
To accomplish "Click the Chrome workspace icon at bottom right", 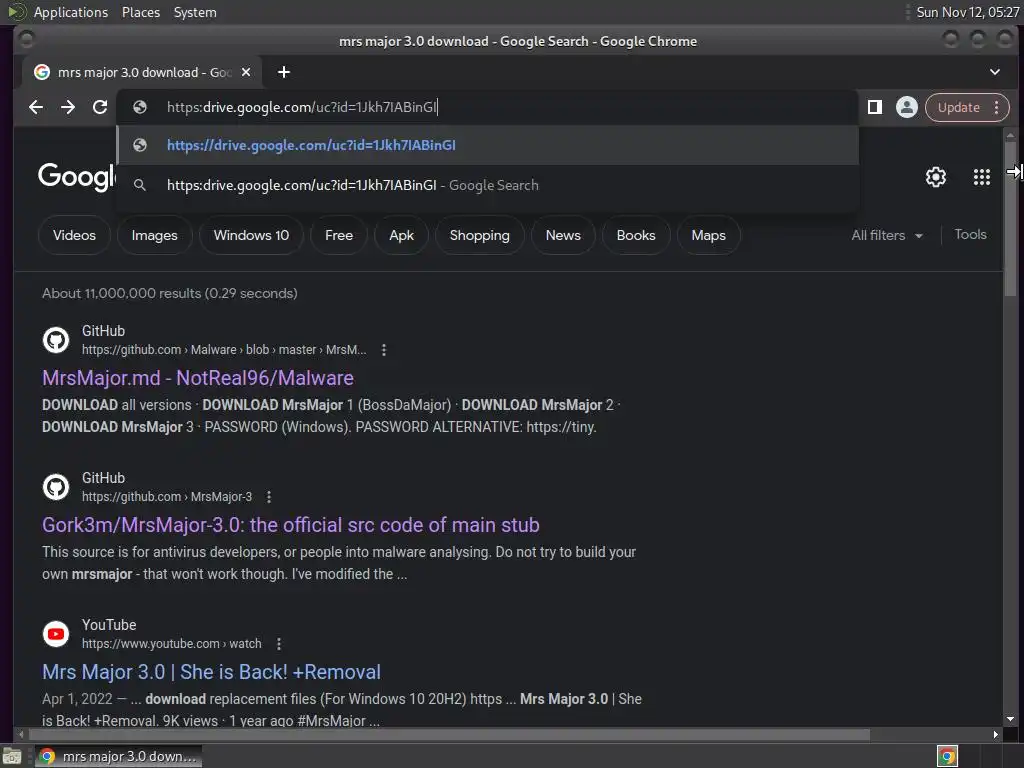I will coord(947,756).
